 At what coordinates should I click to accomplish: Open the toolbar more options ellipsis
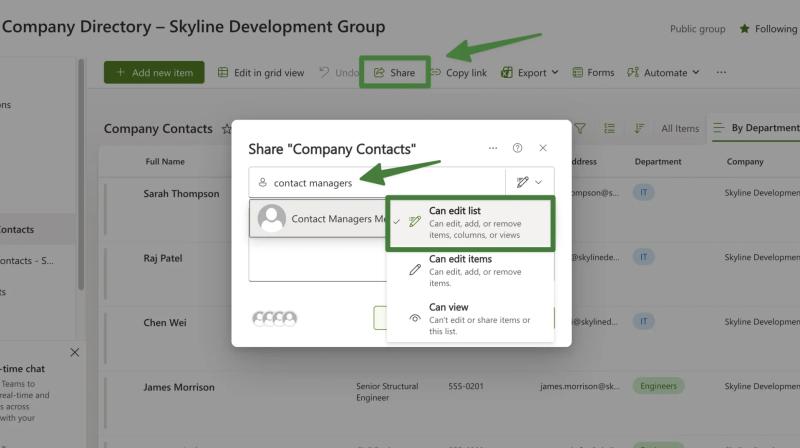tap(721, 72)
